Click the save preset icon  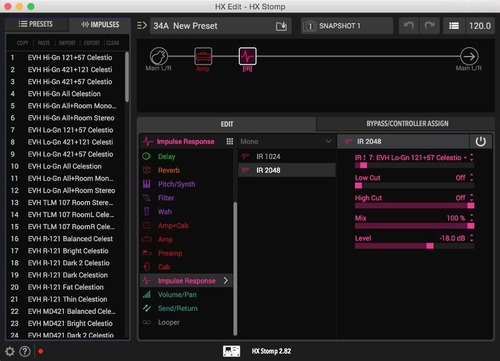click(x=281, y=26)
